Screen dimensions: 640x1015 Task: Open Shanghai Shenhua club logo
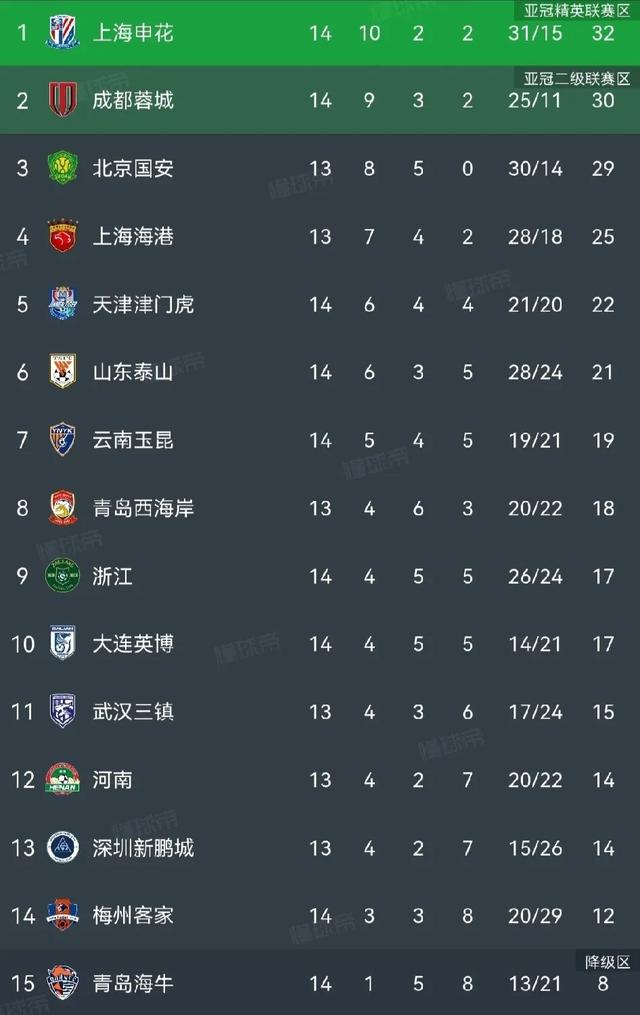click(63, 32)
